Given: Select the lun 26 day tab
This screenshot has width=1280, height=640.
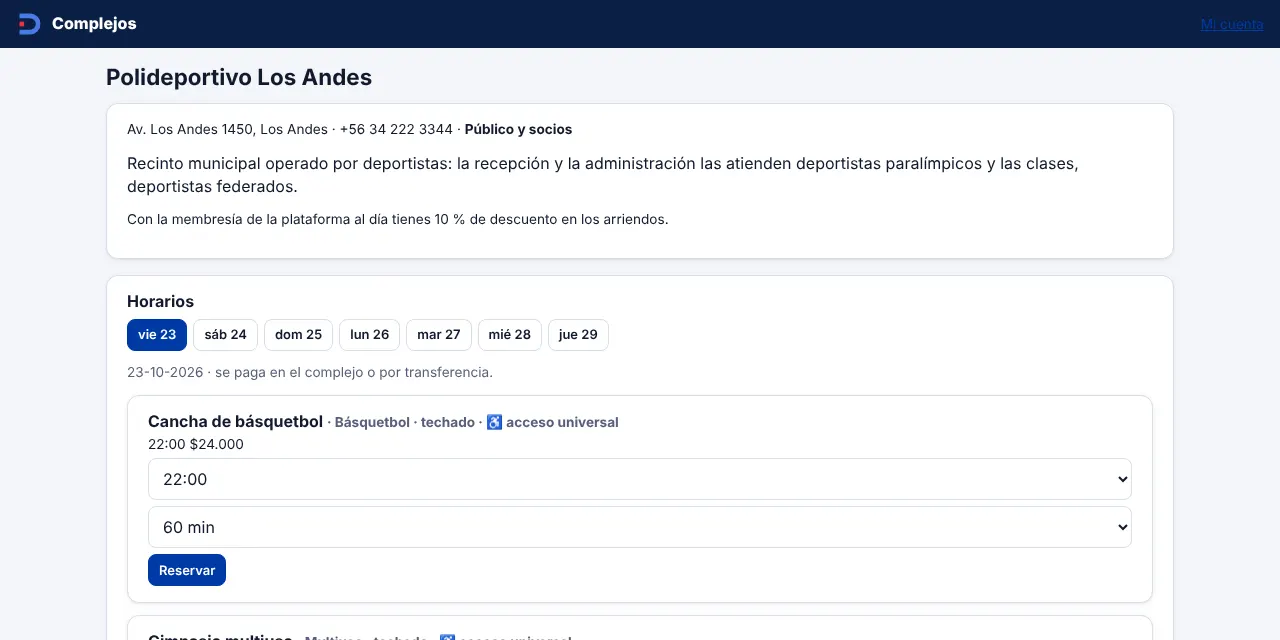Looking at the screenshot, I should click(x=369, y=335).
